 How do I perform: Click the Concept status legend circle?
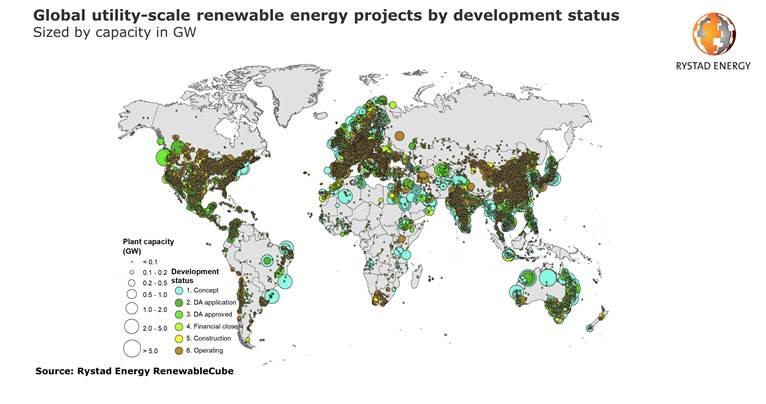click(x=177, y=290)
